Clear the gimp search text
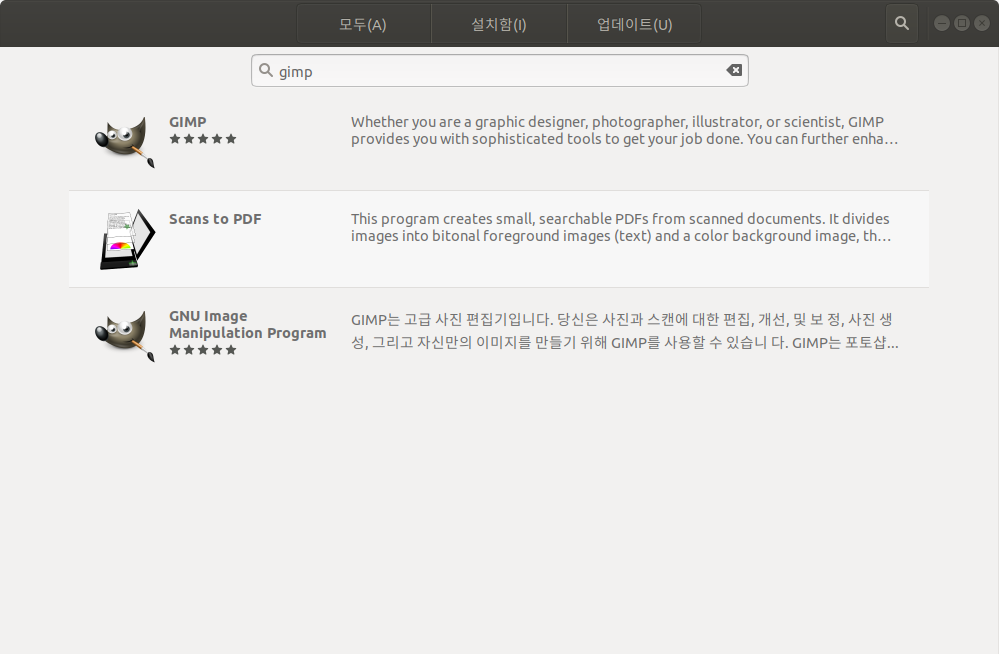 [734, 70]
